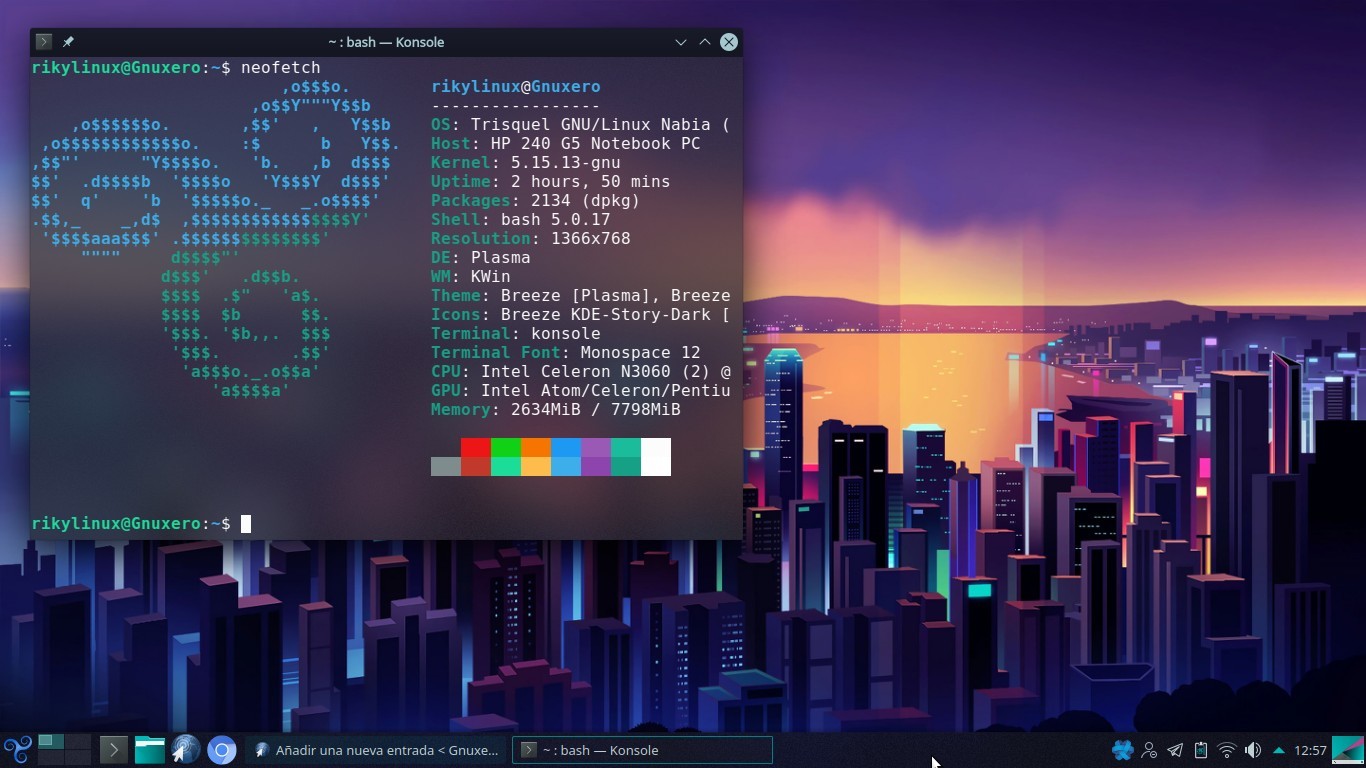
Task: Expand the hidden system tray icons arrow
Action: (x=1278, y=750)
